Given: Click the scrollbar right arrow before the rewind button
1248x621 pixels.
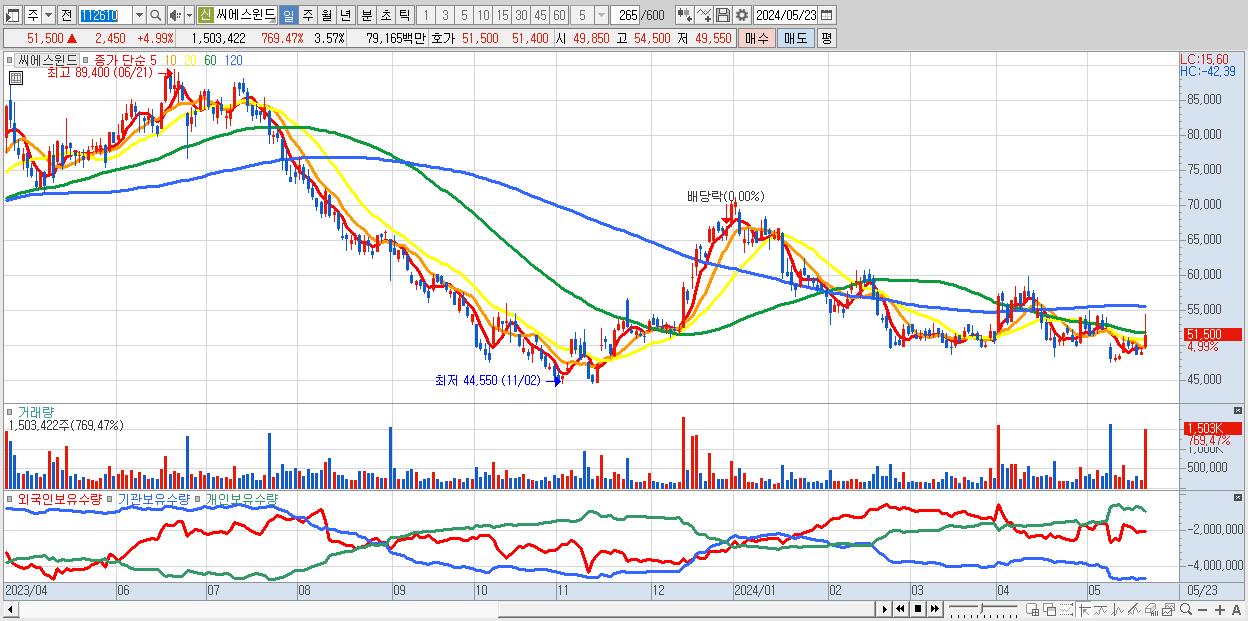Looking at the screenshot, I should pos(883,609).
